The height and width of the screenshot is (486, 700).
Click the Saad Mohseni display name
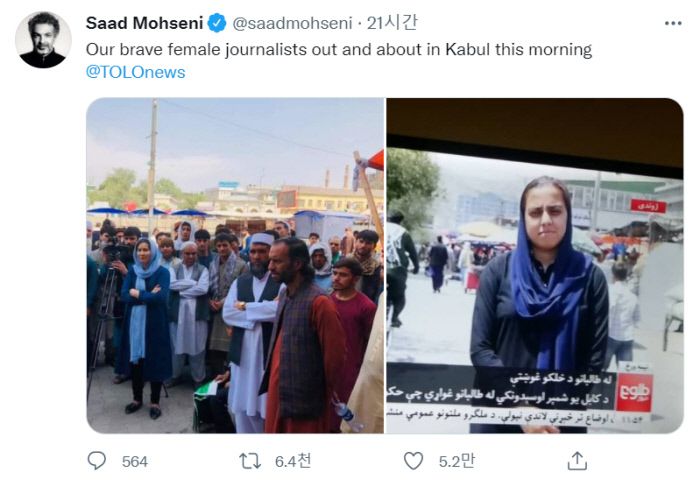144,23
